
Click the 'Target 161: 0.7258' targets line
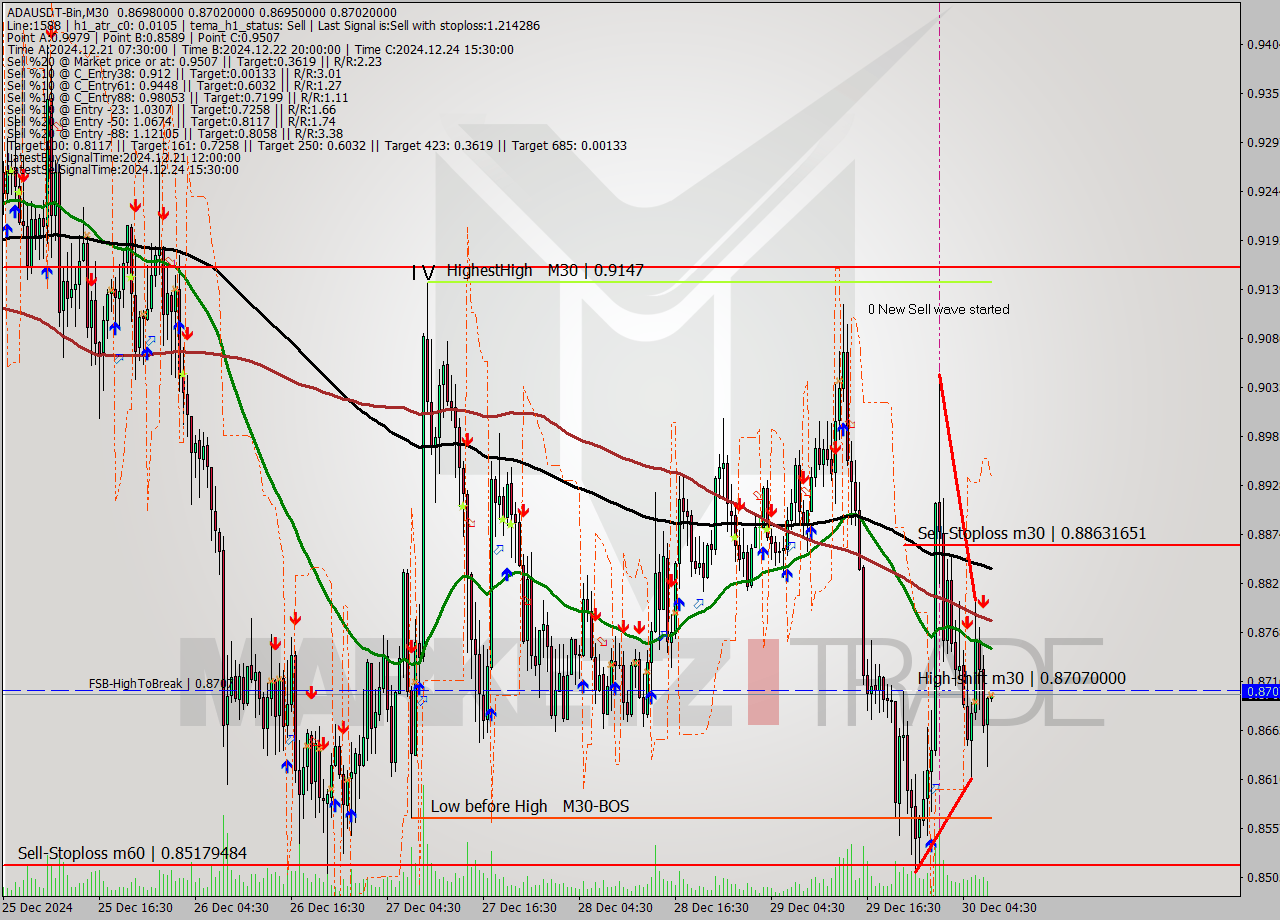pyautogui.click(x=316, y=145)
